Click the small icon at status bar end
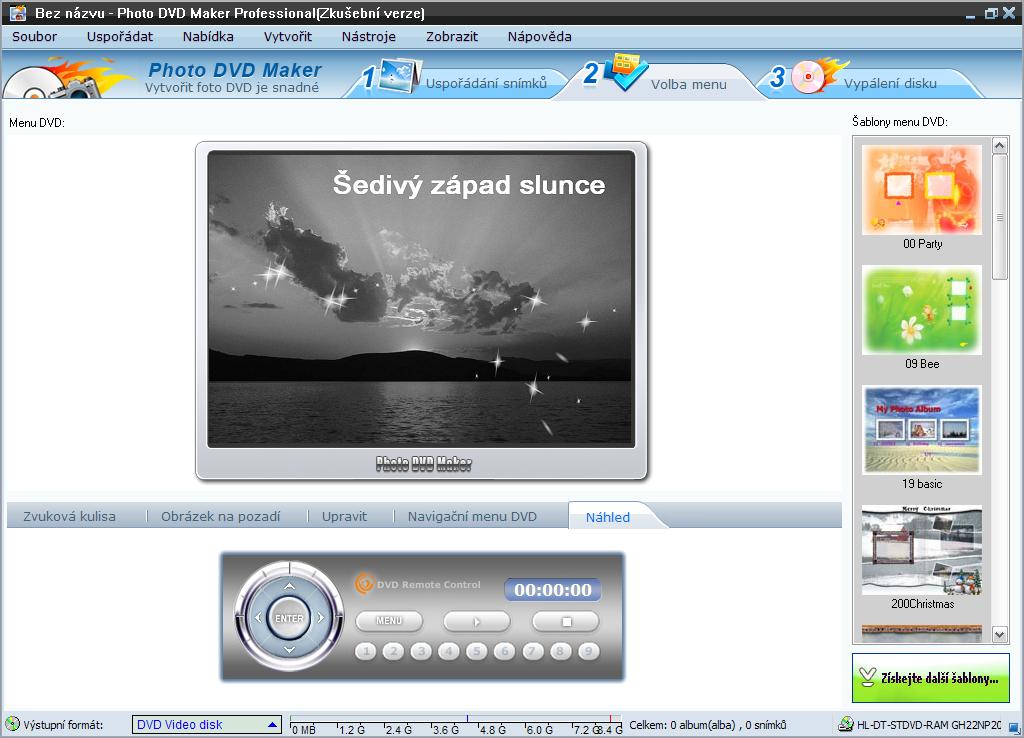This screenshot has width=1024, height=738. coord(1014,726)
